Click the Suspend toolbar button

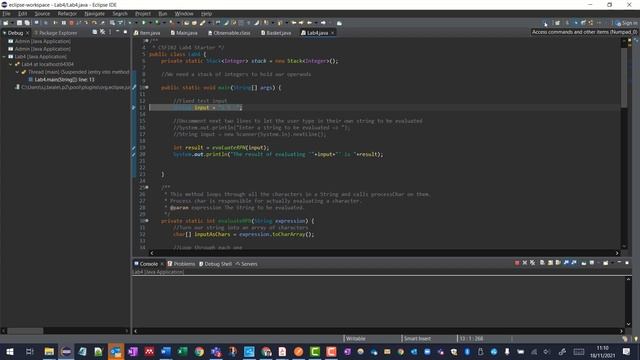pos(64,23)
